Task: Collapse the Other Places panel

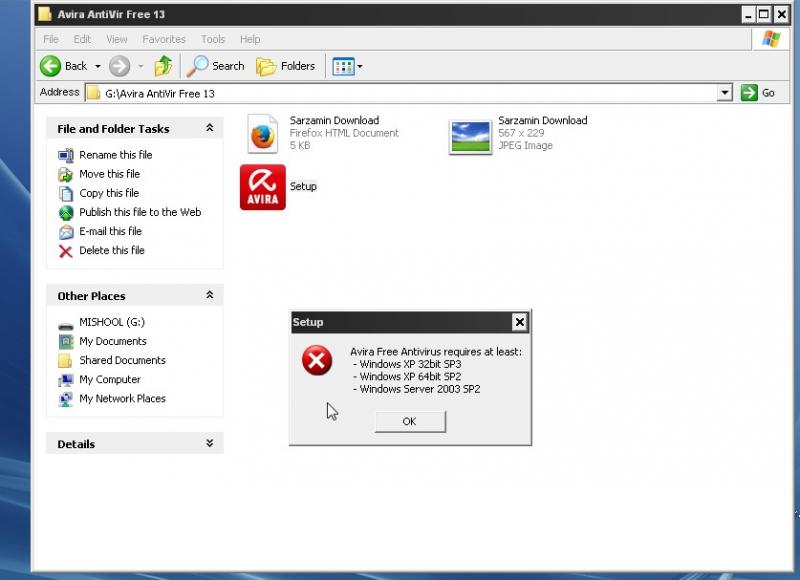Action: click(x=210, y=295)
